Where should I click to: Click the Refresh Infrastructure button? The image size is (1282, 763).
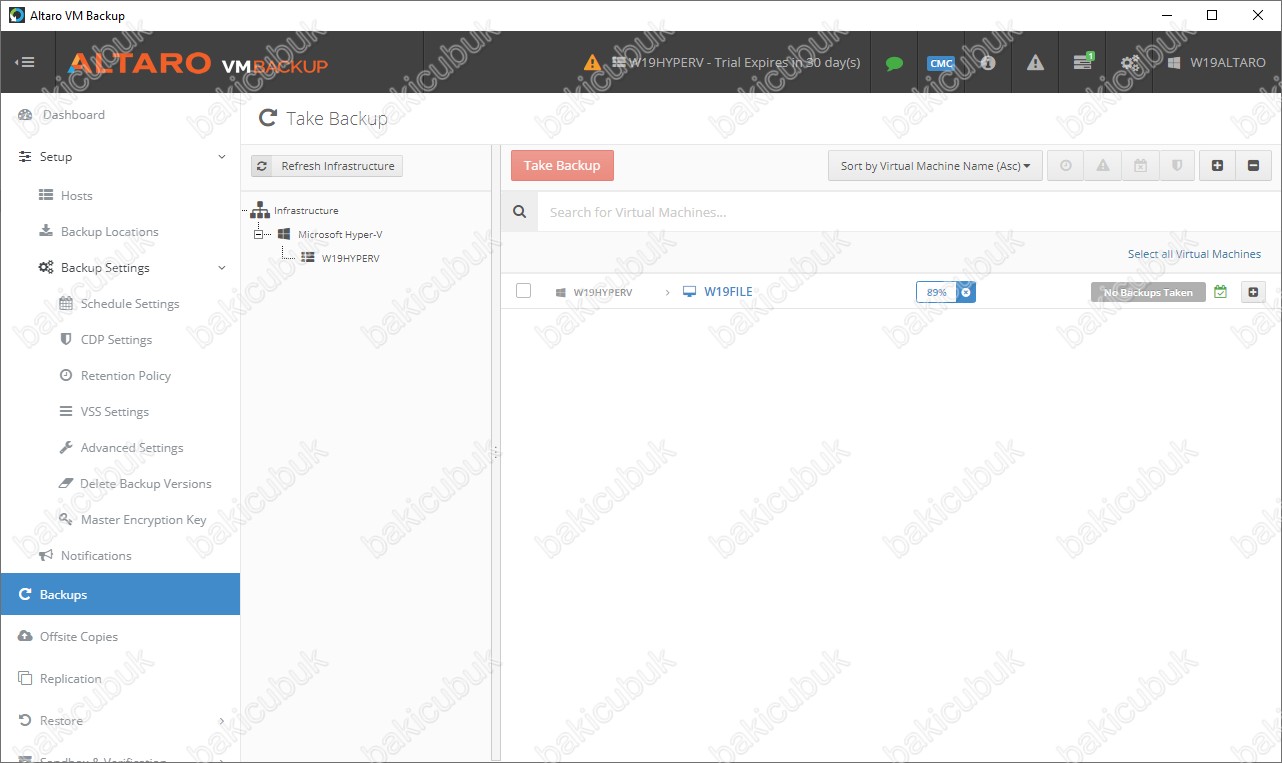click(327, 166)
